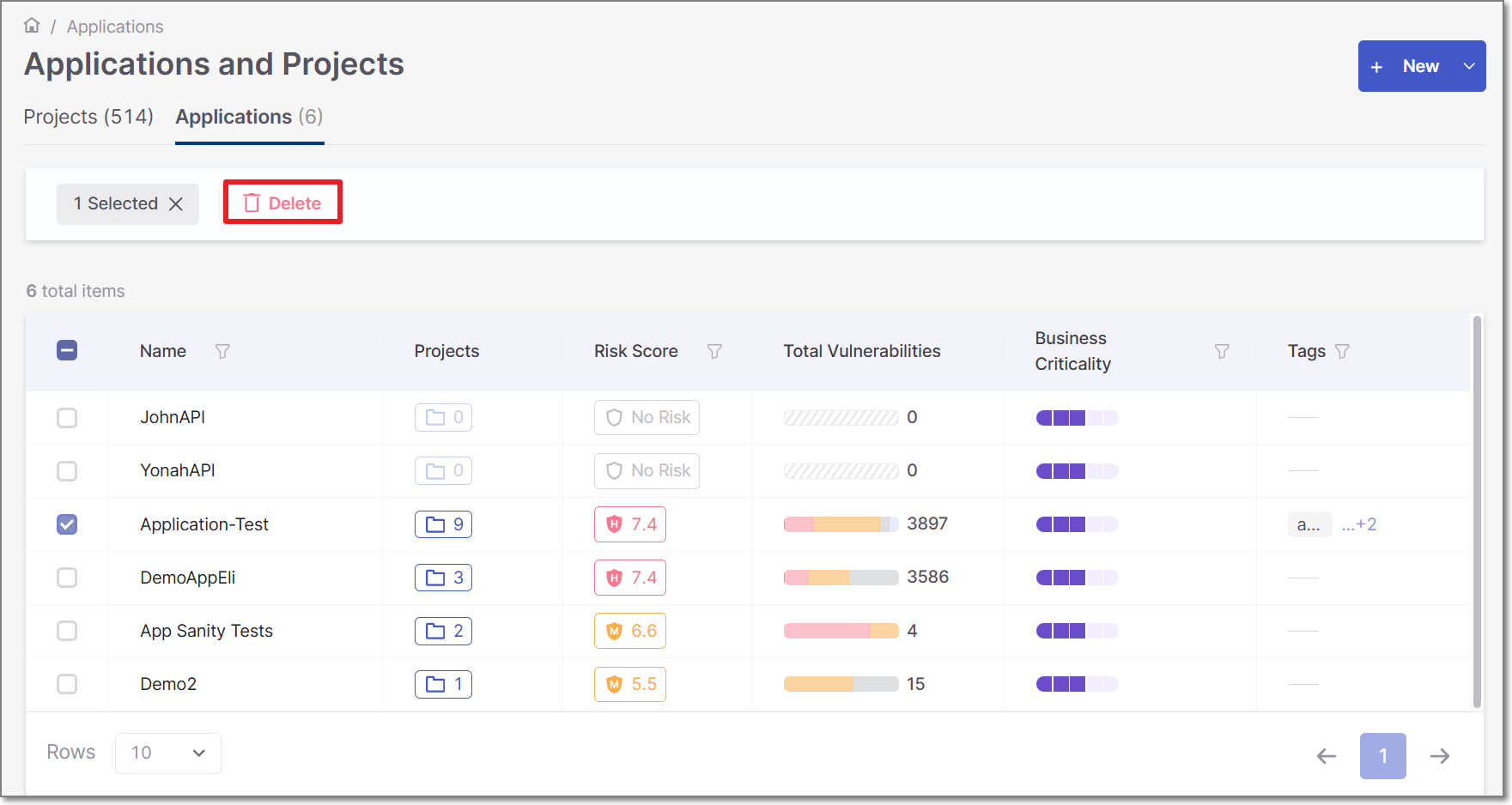Select the DemoAppEli row checkbox

click(x=66, y=577)
